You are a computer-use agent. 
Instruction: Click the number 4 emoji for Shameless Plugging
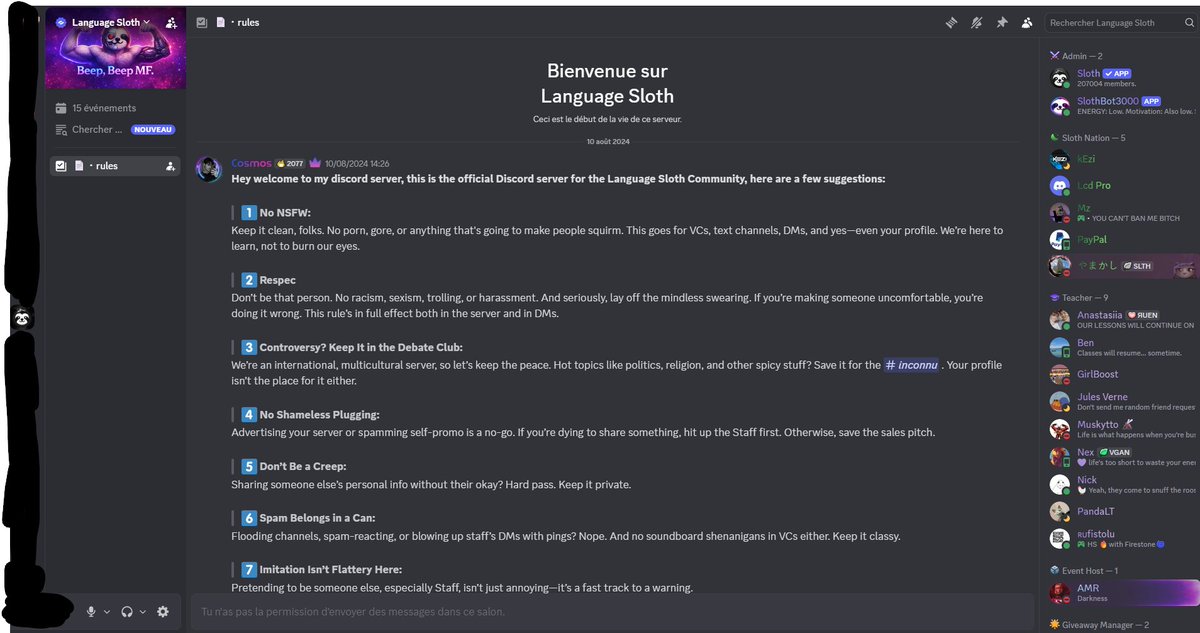[249, 414]
